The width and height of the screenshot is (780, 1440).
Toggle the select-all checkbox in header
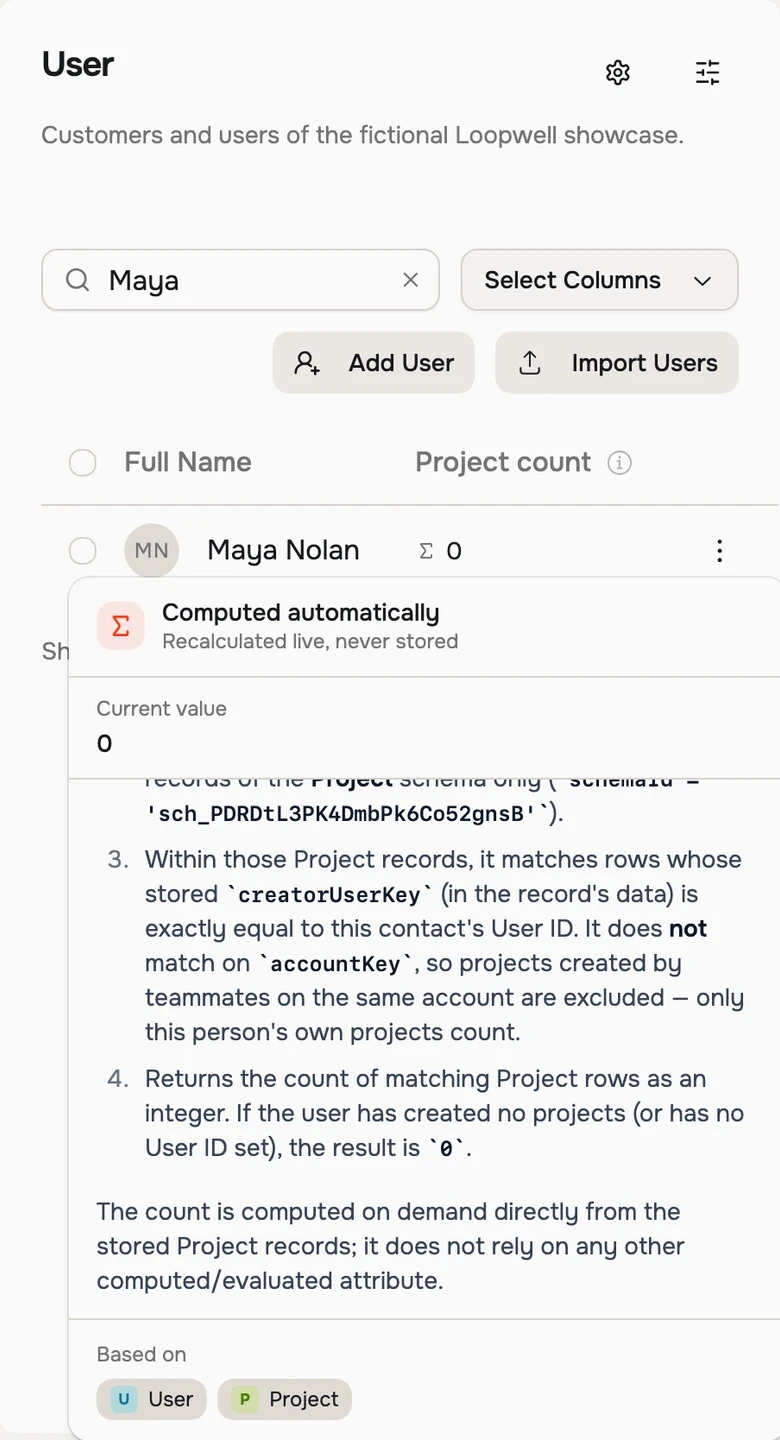click(83, 463)
